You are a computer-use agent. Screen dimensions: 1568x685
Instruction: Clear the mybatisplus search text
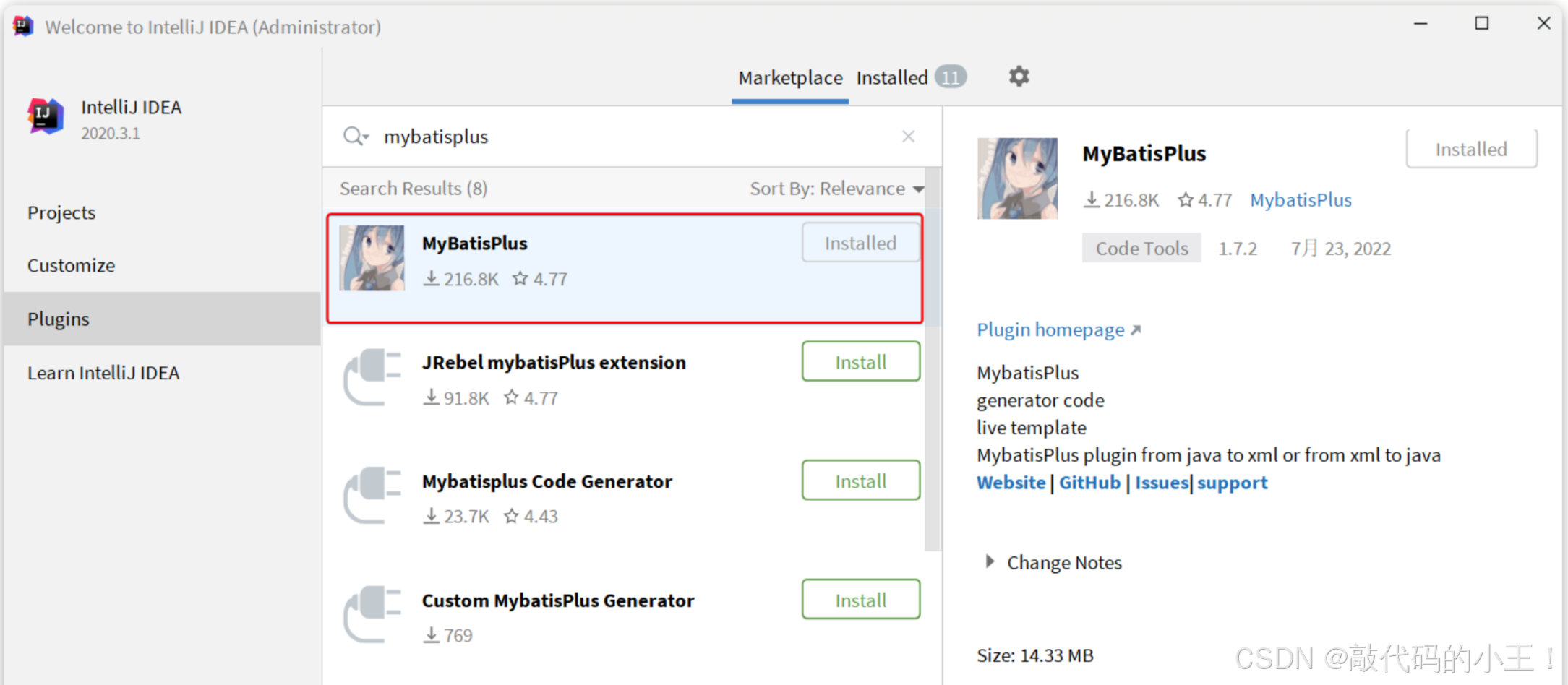click(x=909, y=137)
